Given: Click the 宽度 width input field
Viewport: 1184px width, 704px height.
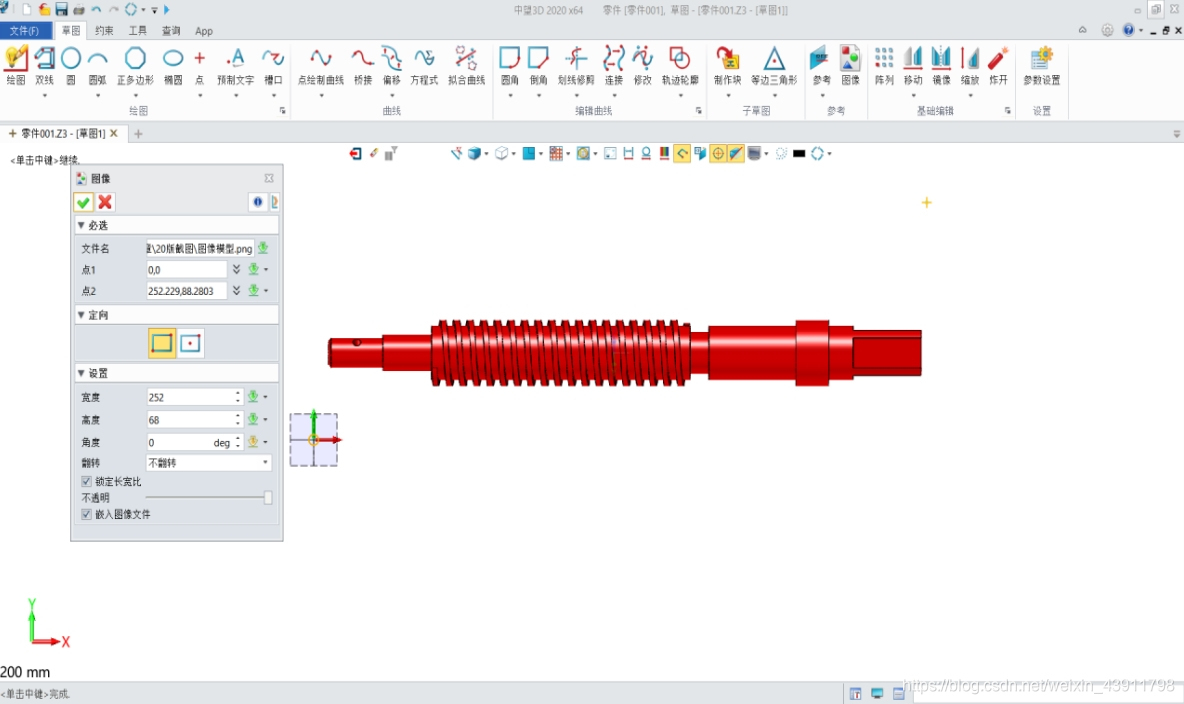Looking at the screenshot, I should 190,397.
